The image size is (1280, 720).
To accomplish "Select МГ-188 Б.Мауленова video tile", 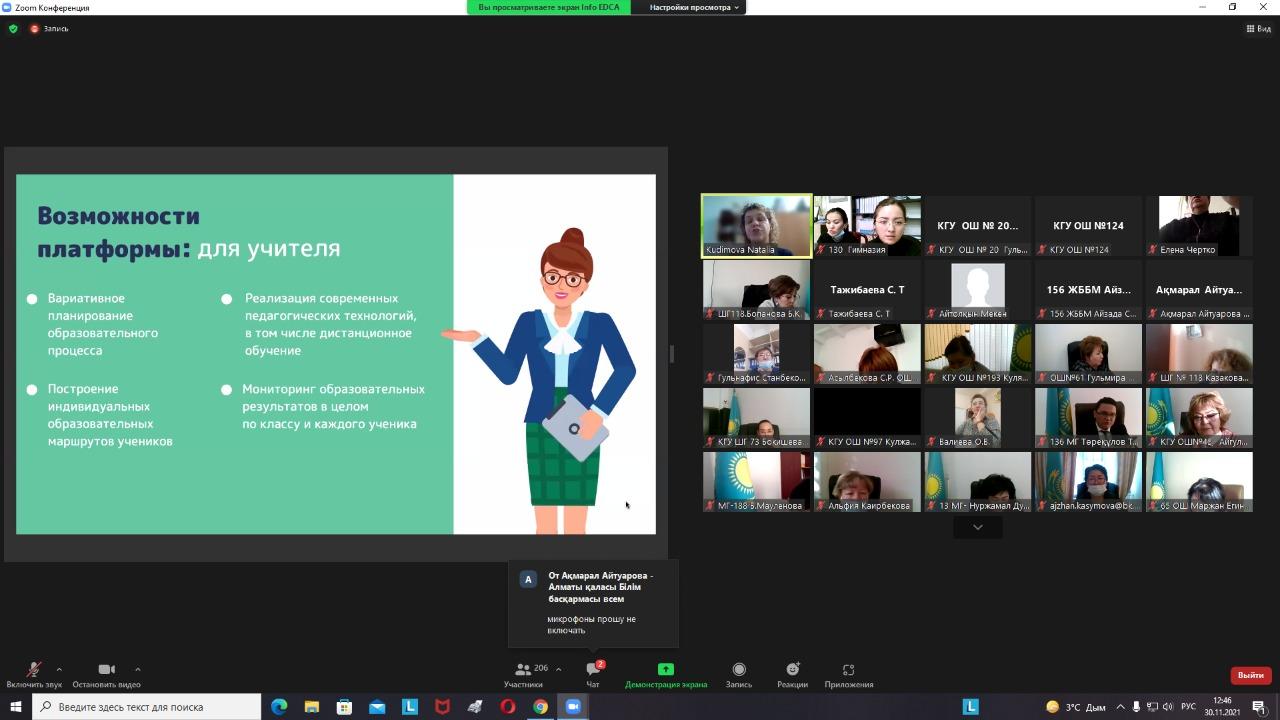I will pos(757,482).
